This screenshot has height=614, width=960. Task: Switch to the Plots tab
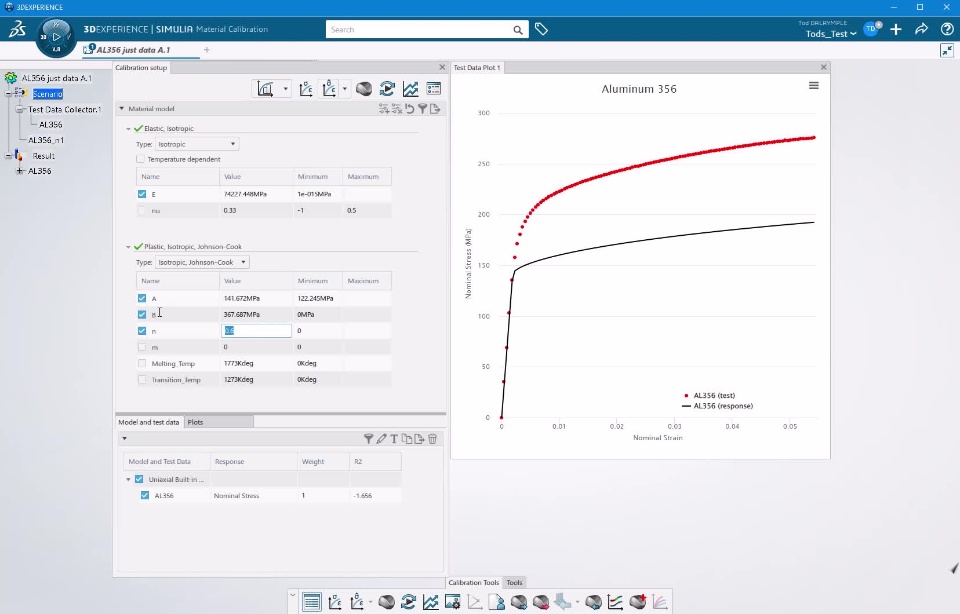tap(195, 422)
